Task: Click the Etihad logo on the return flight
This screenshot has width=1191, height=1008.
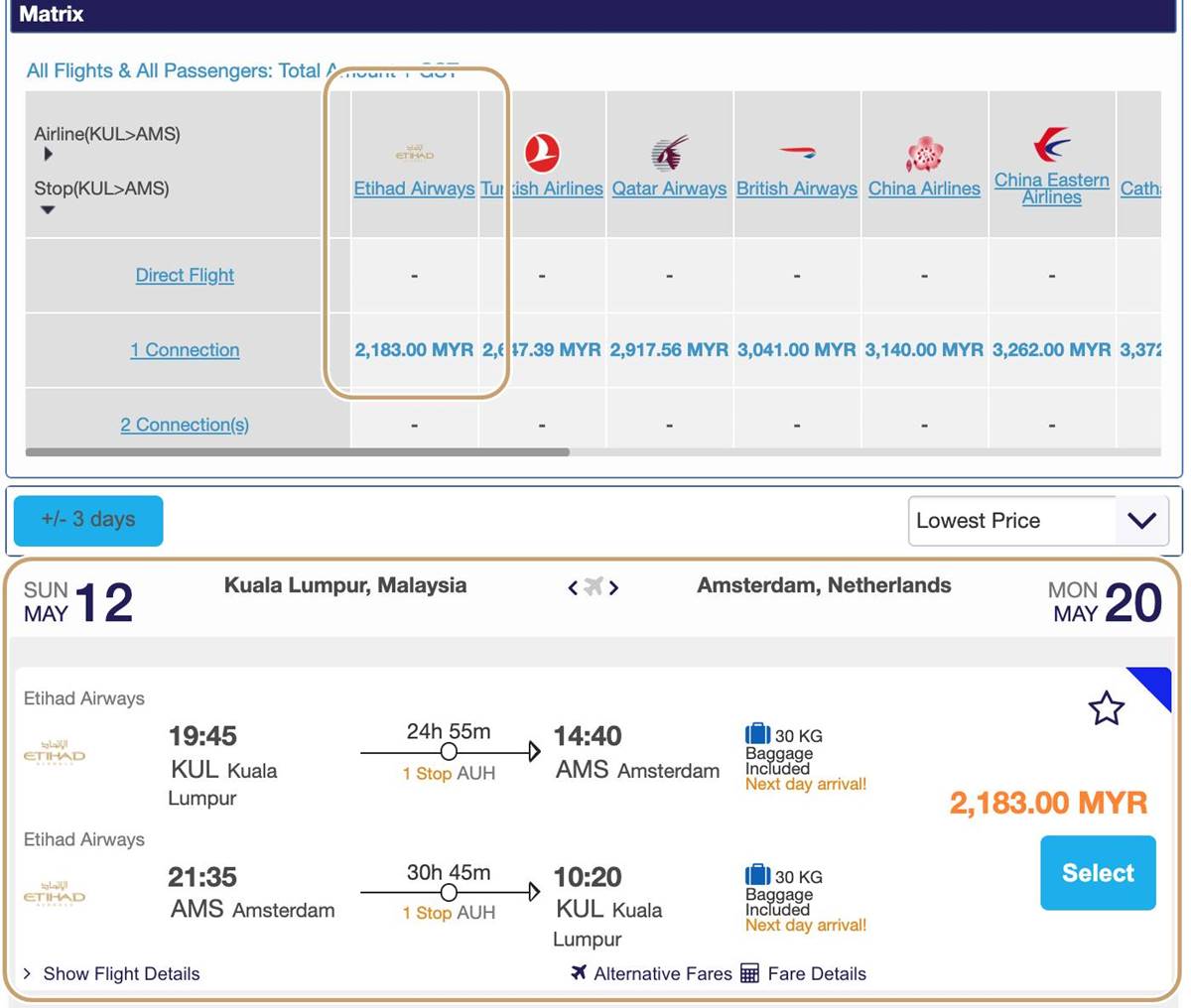Action: pyautogui.click(x=55, y=894)
